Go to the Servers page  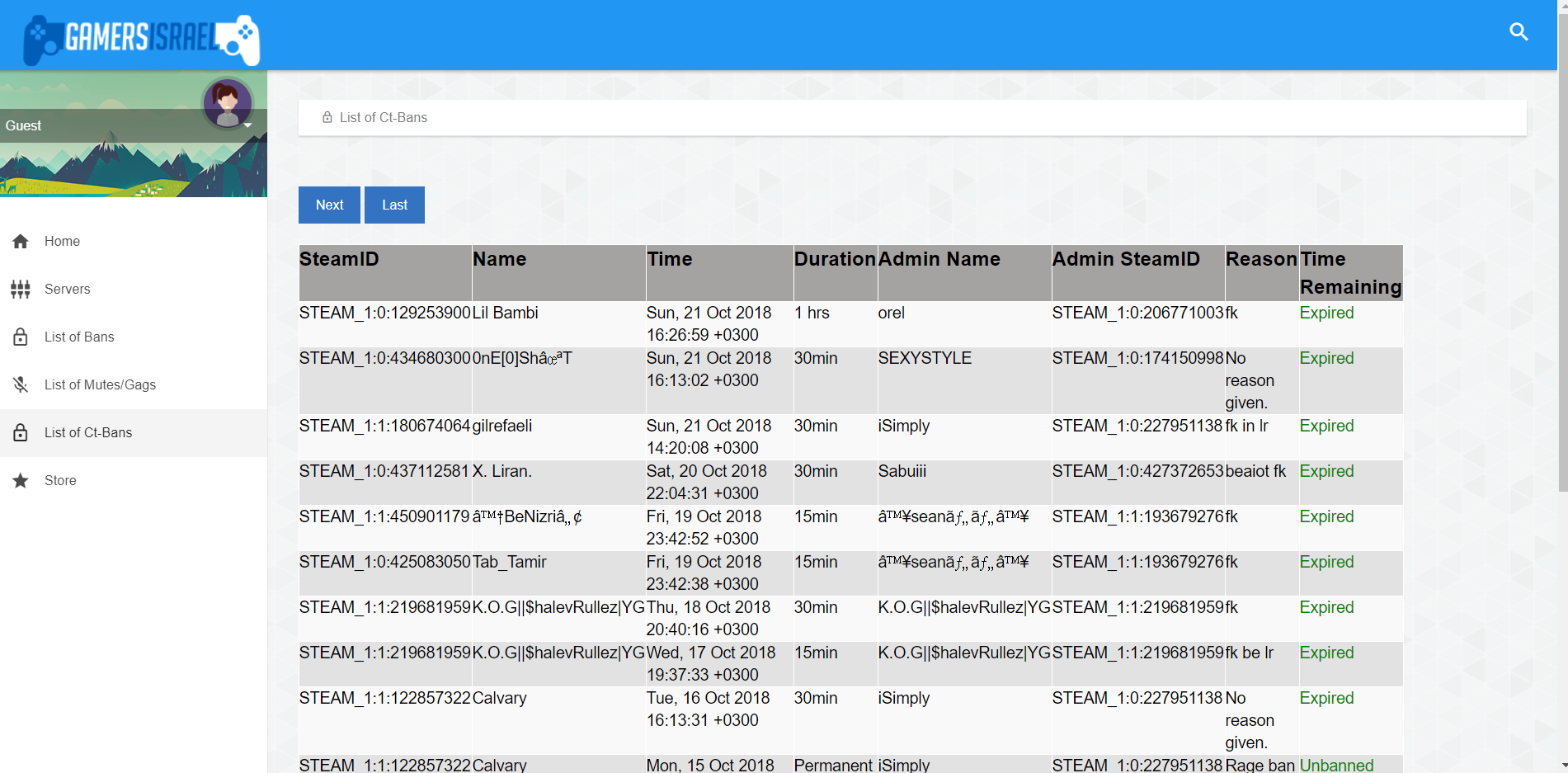click(68, 290)
